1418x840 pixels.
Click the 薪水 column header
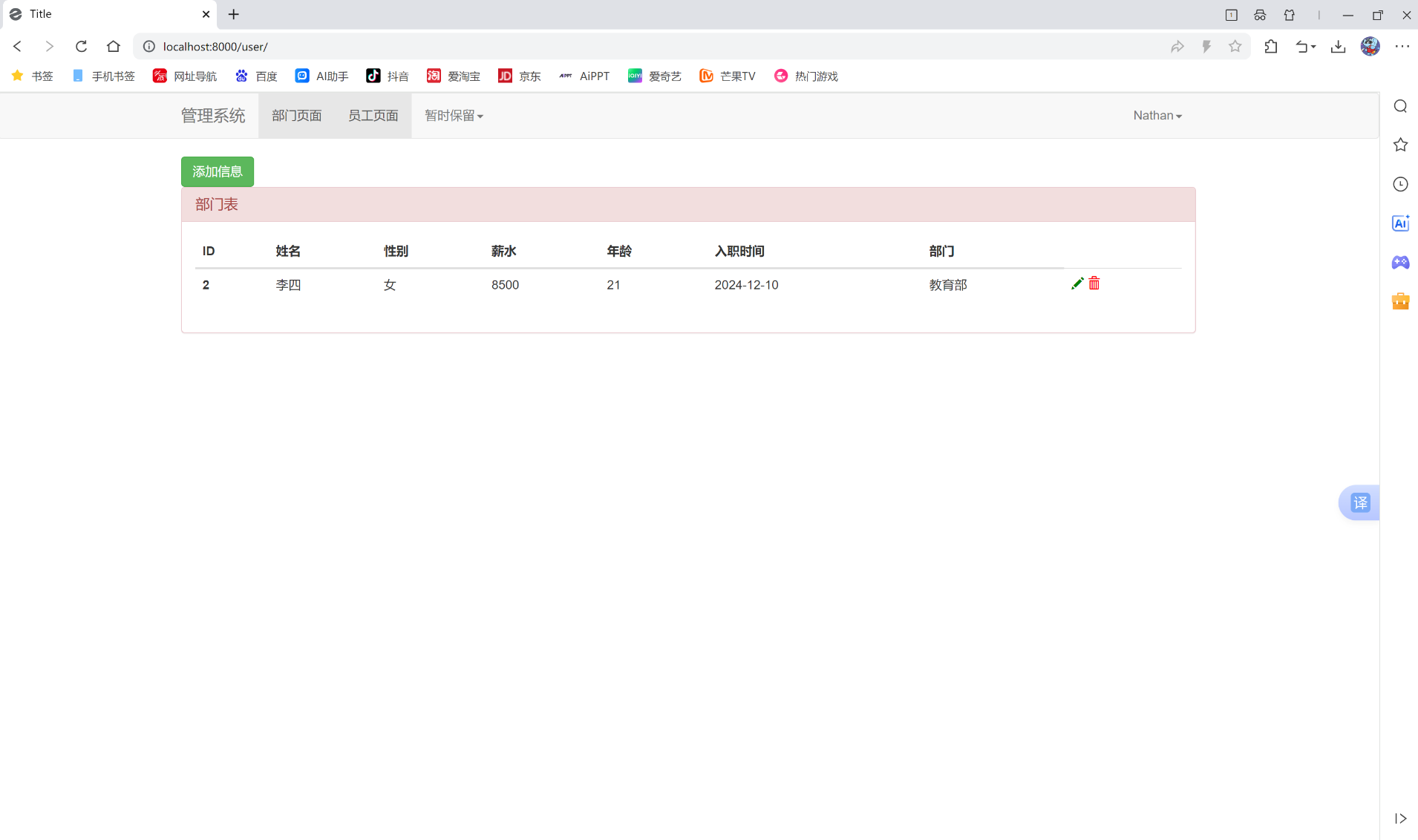click(x=503, y=251)
